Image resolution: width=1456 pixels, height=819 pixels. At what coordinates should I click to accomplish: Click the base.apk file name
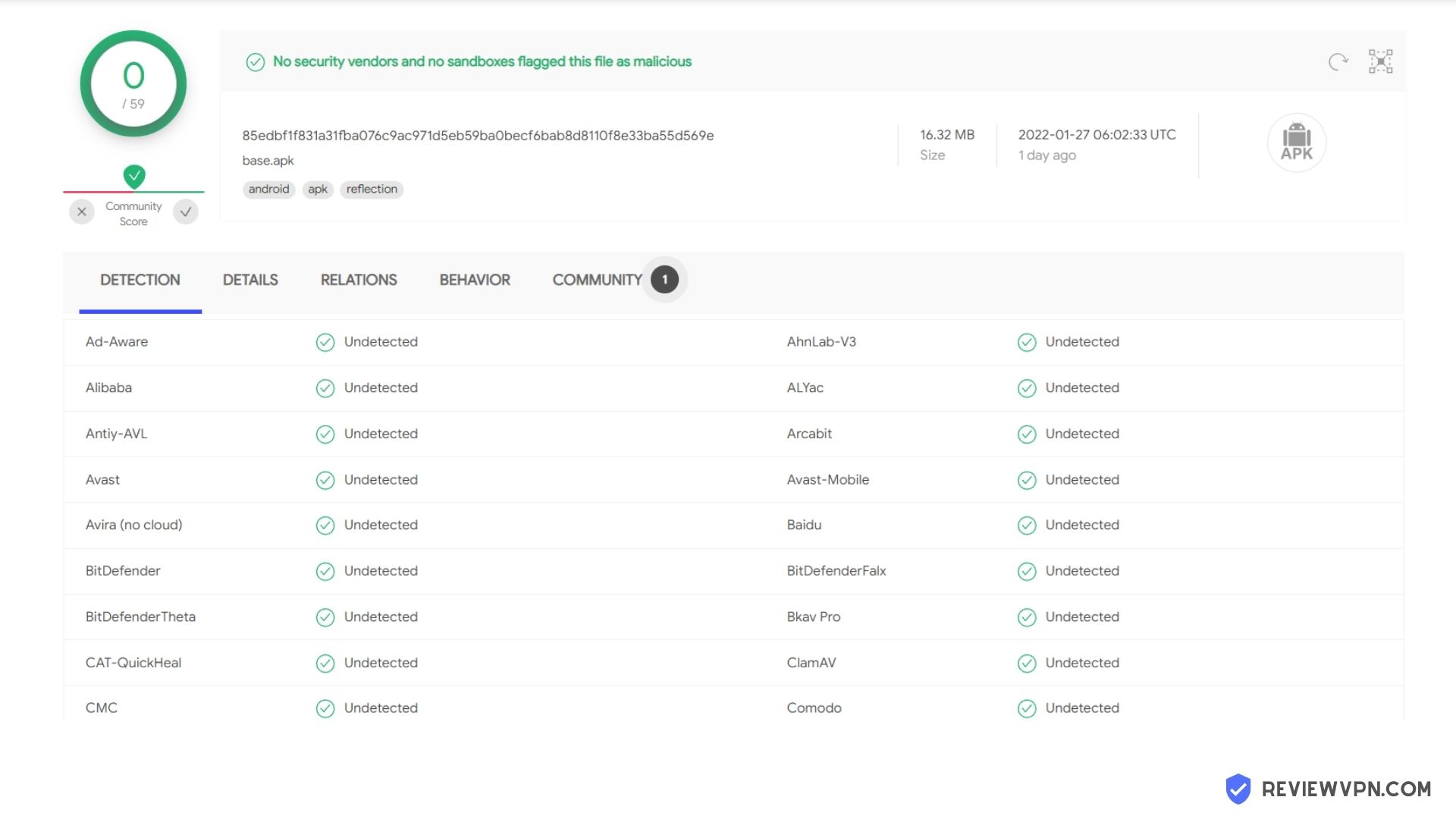coord(268,161)
